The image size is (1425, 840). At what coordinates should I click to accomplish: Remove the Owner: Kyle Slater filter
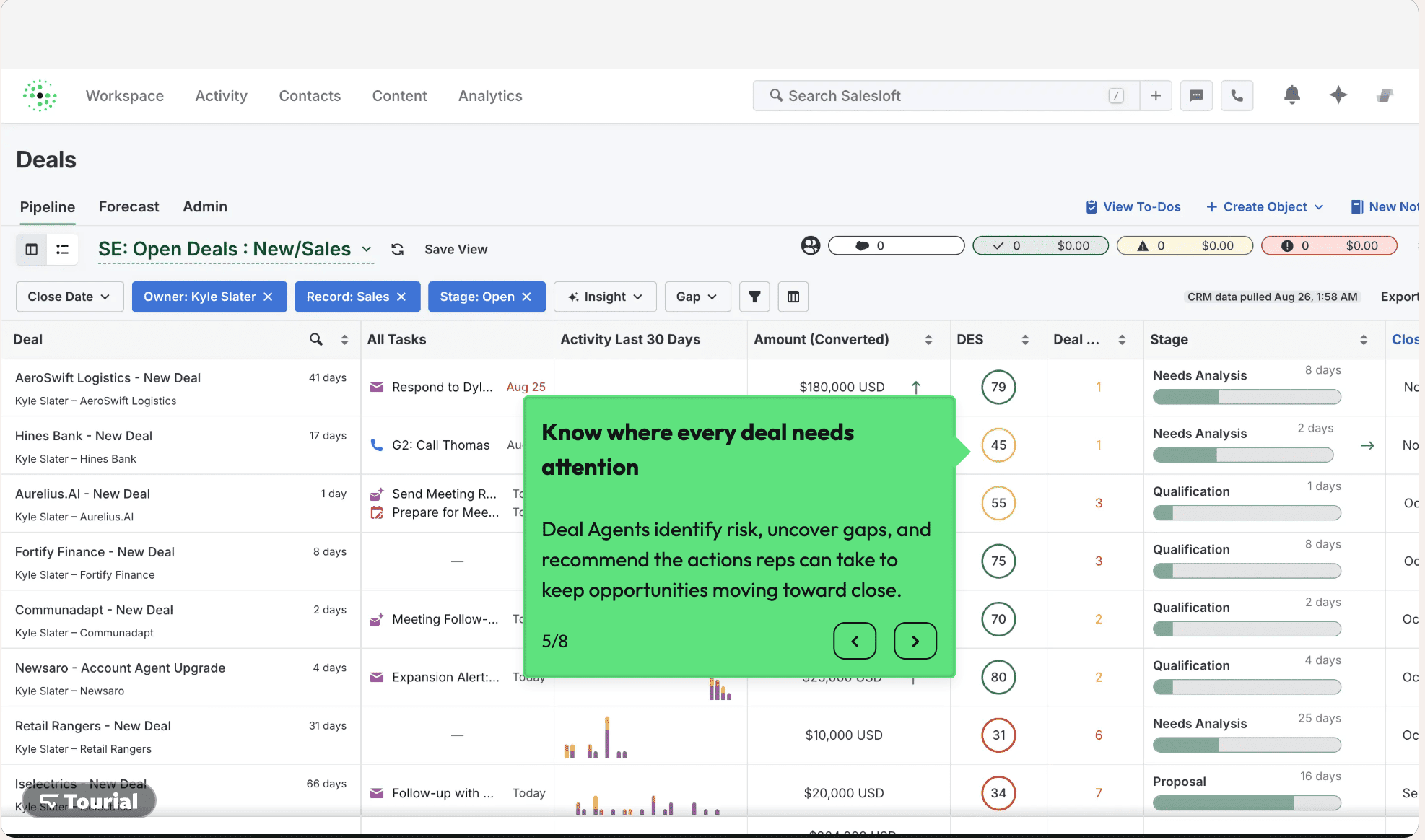point(268,297)
